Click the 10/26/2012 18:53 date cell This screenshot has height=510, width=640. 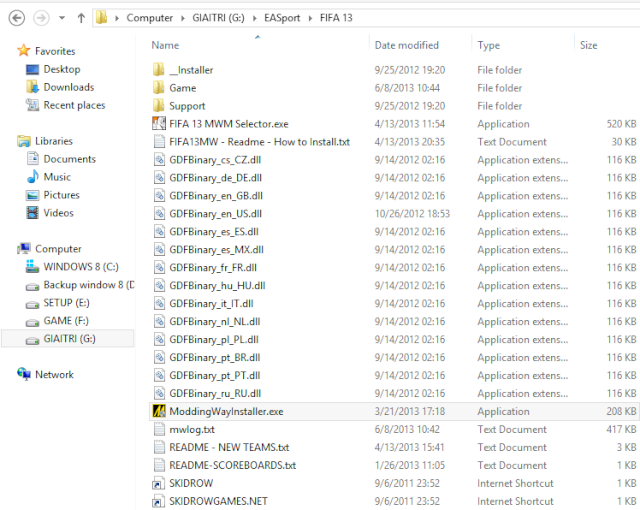coord(412,213)
